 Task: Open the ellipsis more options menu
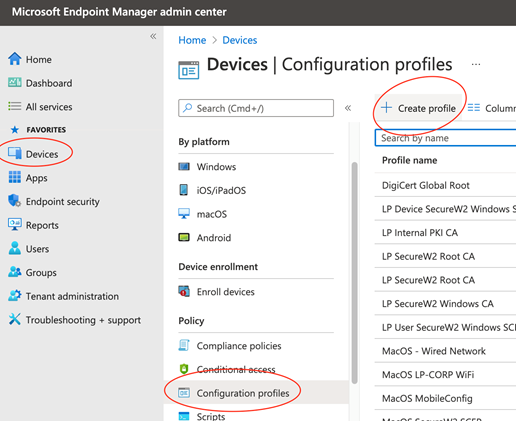[x=476, y=64]
